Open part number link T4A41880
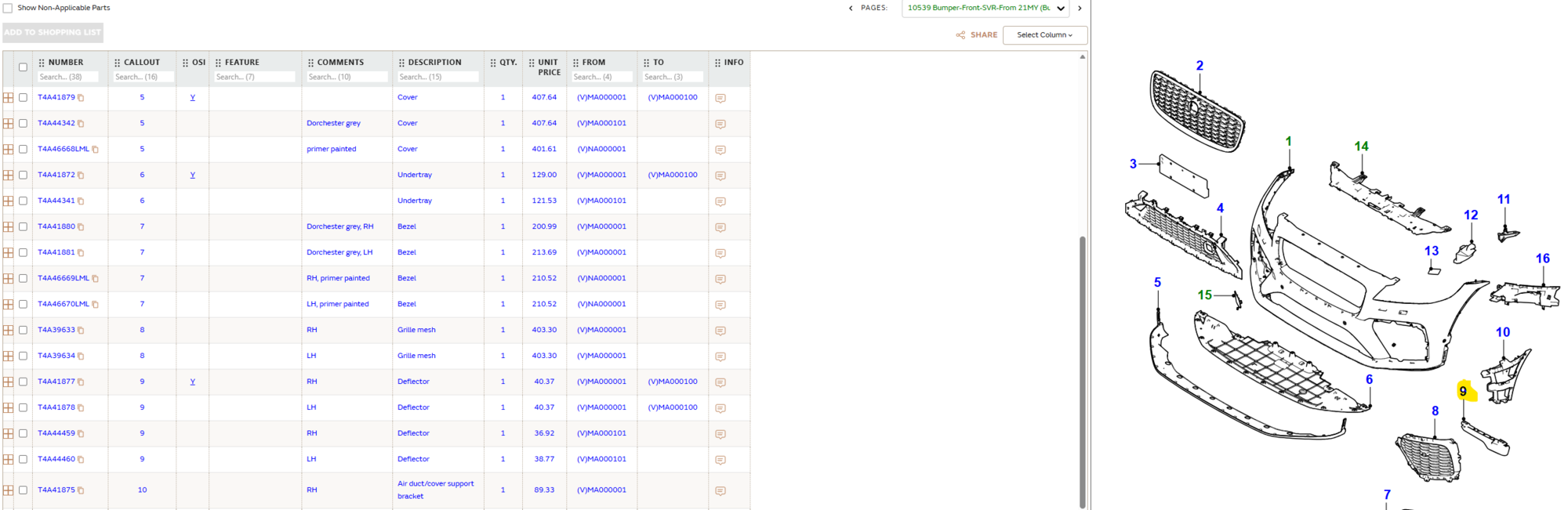The height and width of the screenshot is (510, 1568). (x=56, y=226)
